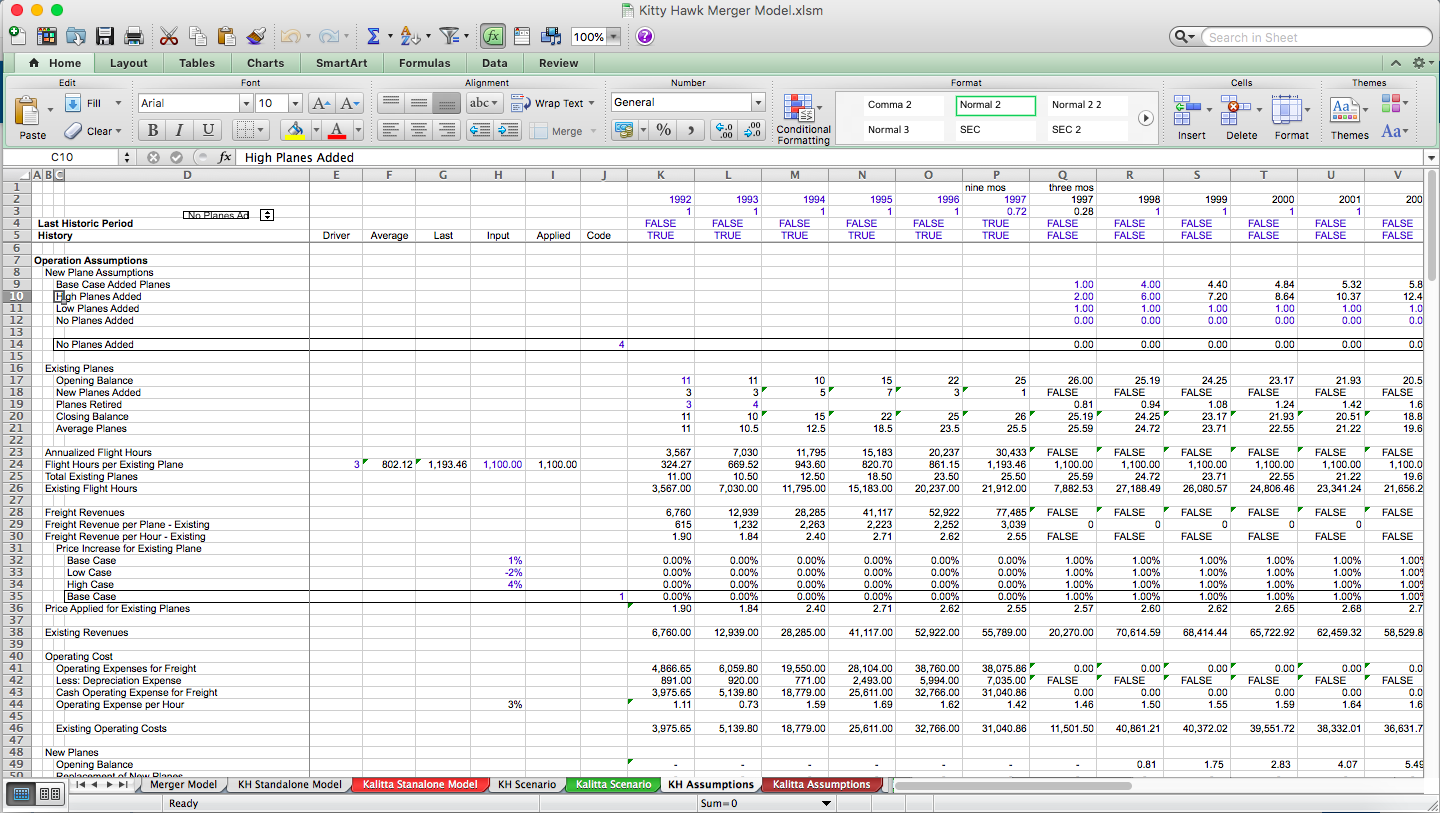Open the Kalitta Scenario sheet tab
This screenshot has height=813, width=1440.
613,784
